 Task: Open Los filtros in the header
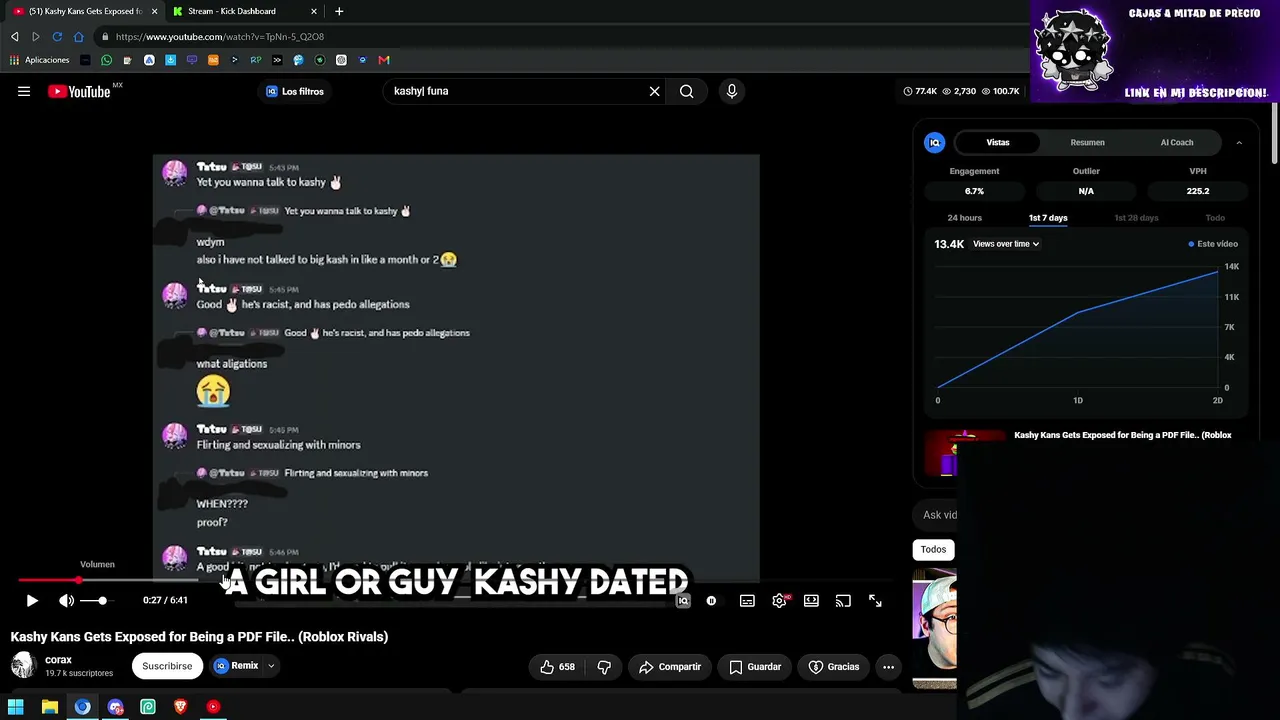click(294, 92)
